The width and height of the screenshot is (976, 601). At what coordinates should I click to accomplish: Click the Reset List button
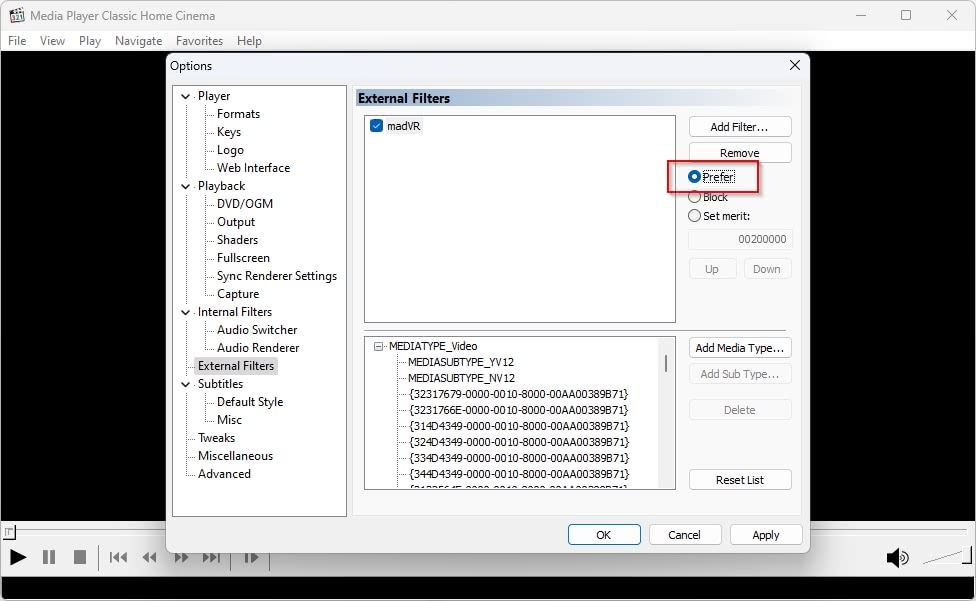pos(740,480)
